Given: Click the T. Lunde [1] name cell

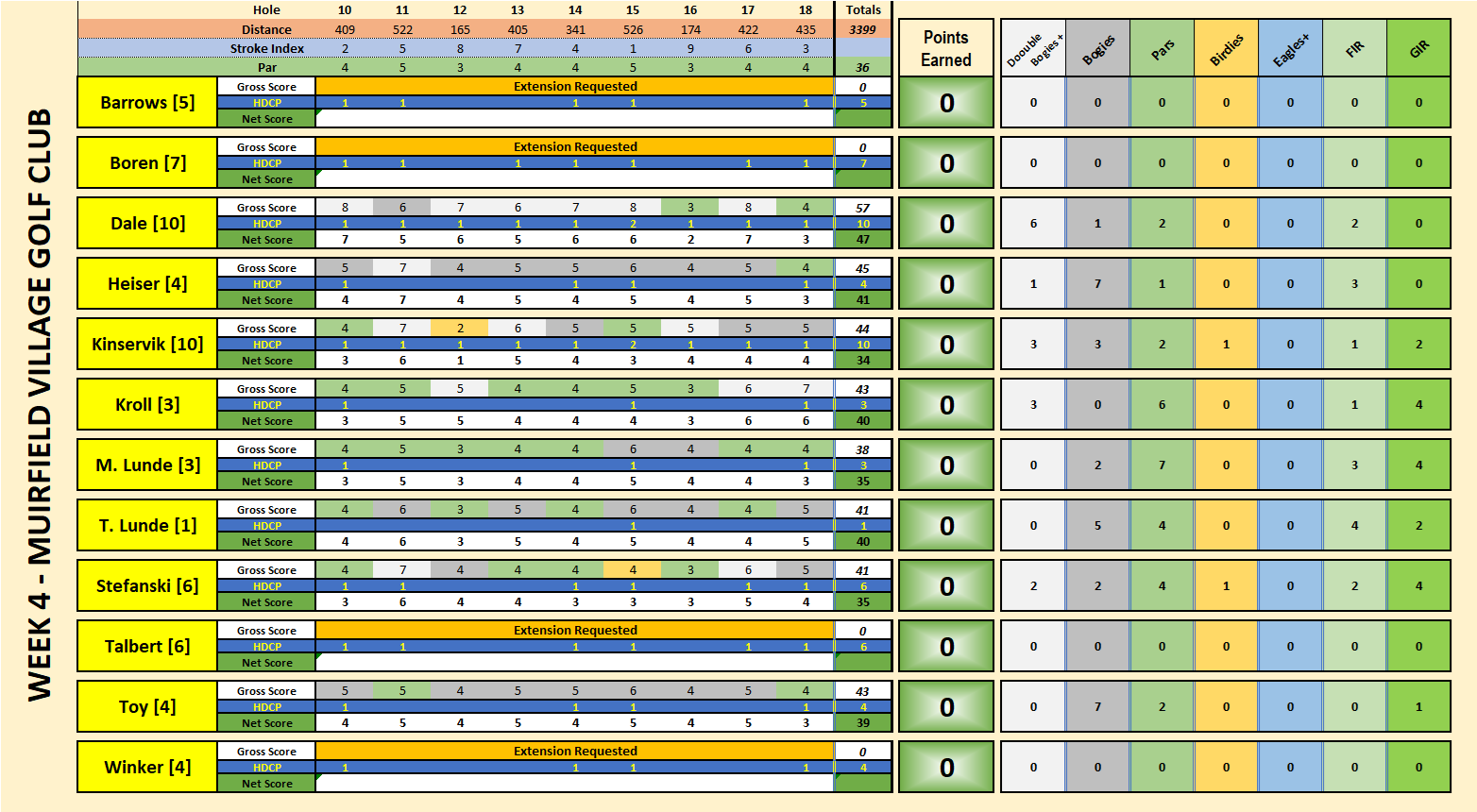Looking at the screenshot, I should pyautogui.click(x=147, y=526).
